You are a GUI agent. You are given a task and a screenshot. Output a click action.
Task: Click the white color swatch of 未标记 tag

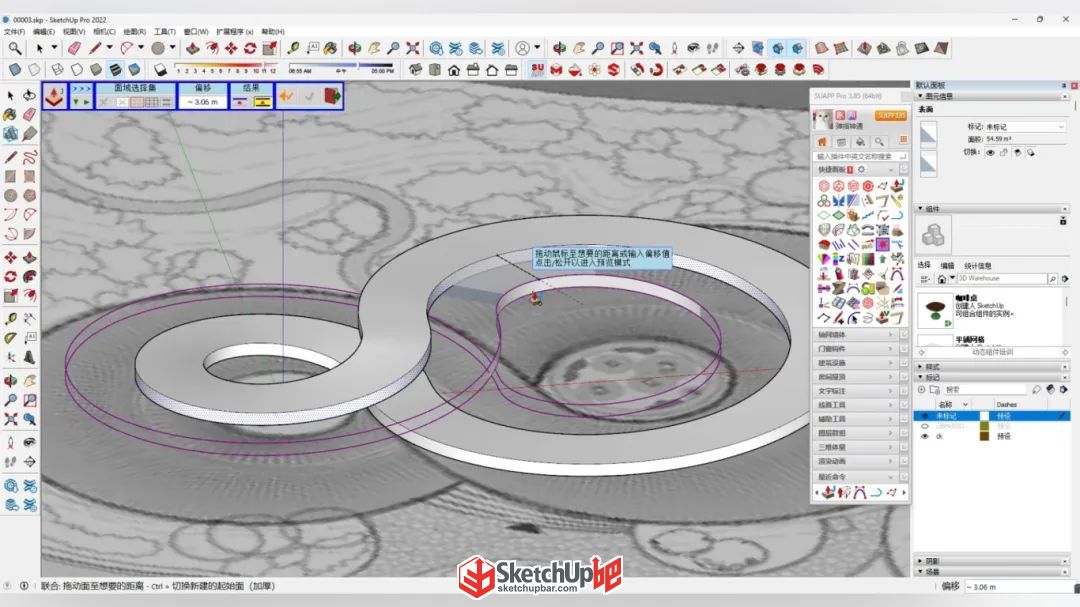pos(984,416)
